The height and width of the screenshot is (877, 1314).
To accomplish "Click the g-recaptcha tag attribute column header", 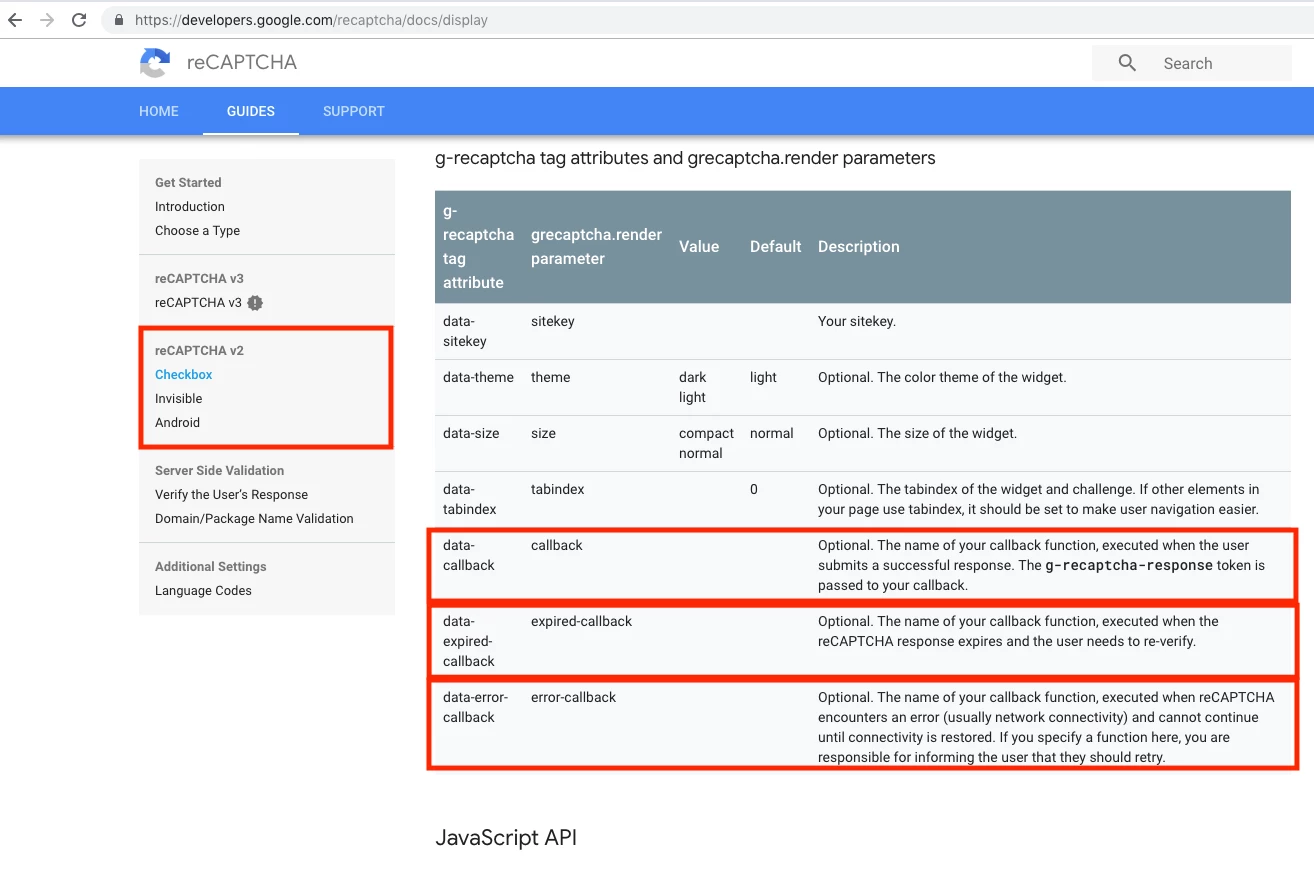I will point(479,247).
